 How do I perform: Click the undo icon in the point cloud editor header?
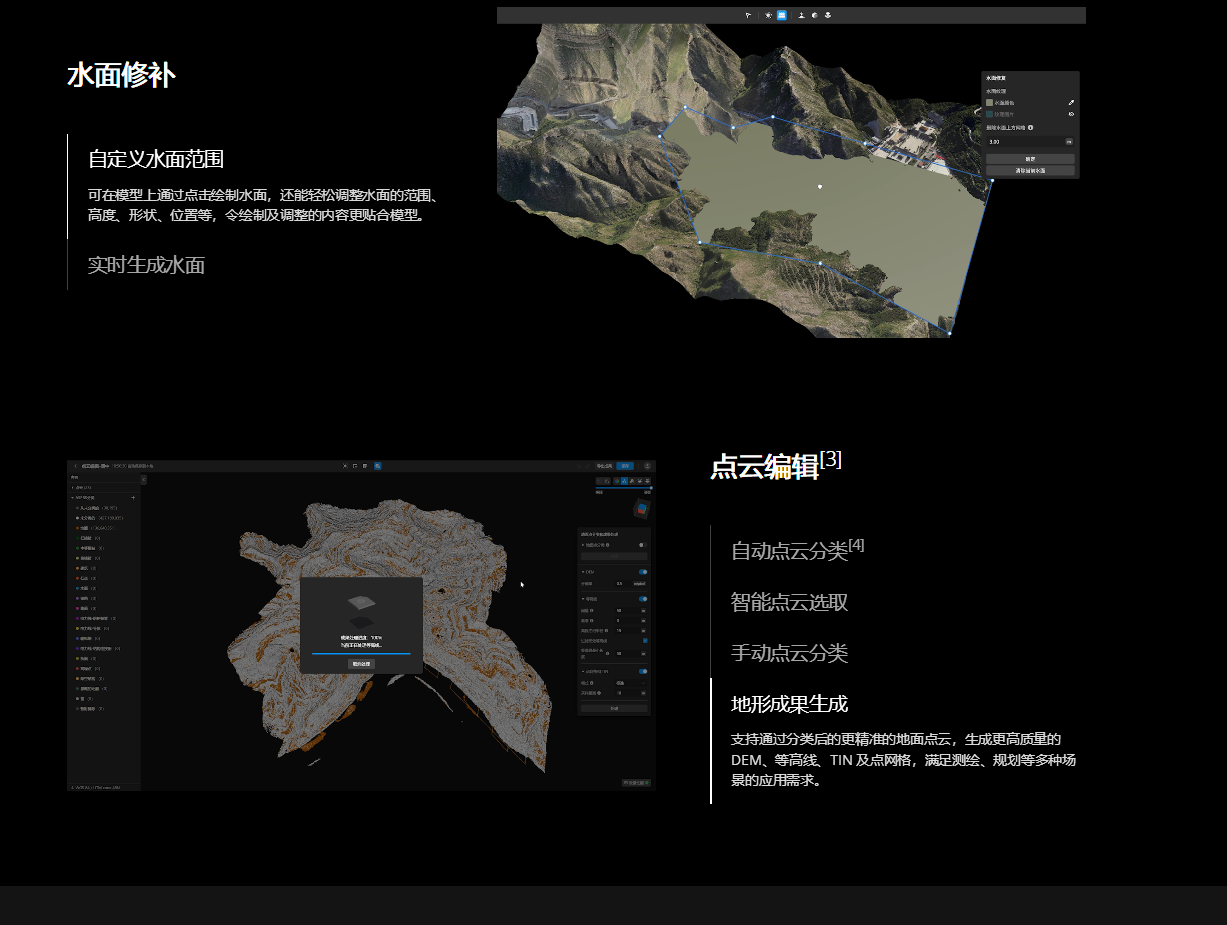[579, 466]
